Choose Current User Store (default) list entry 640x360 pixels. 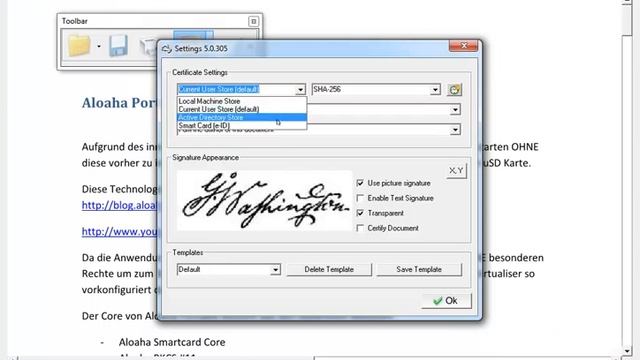(x=242, y=109)
